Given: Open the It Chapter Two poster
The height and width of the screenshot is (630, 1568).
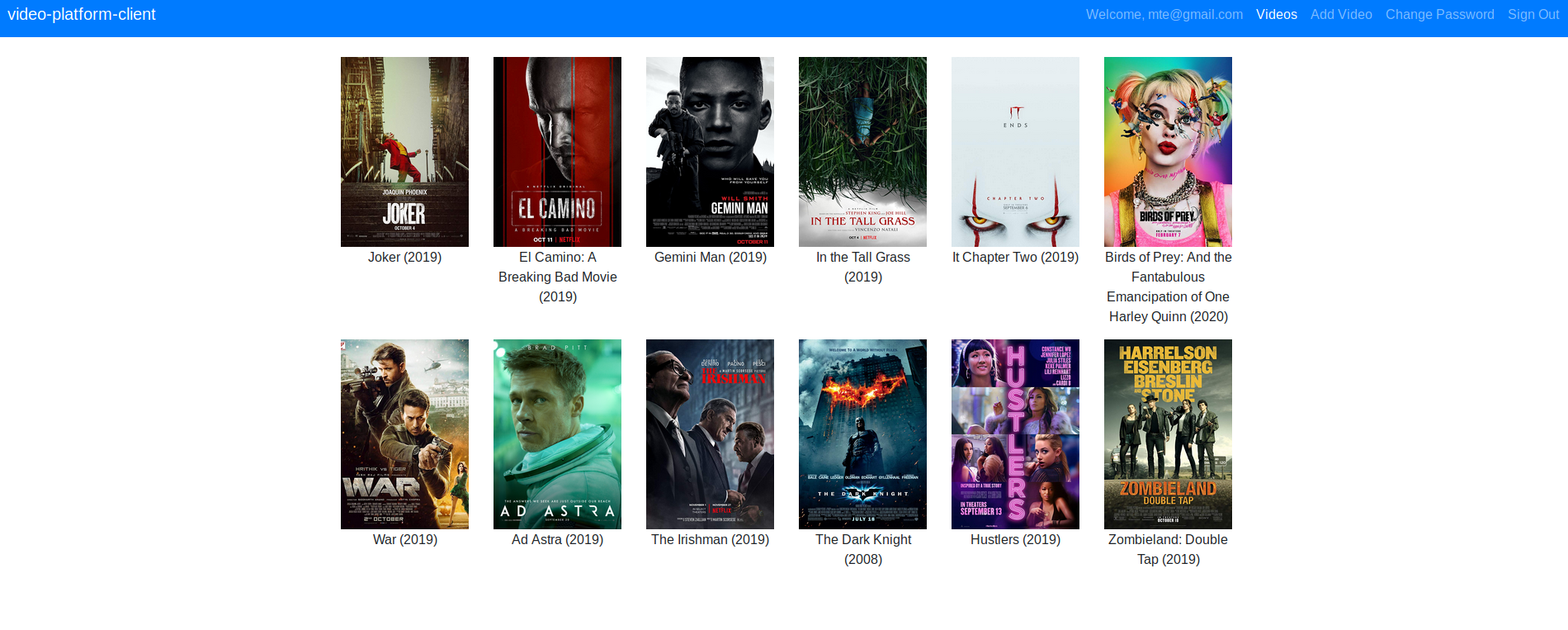Looking at the screenshot, I should [x=1015, y=152].
